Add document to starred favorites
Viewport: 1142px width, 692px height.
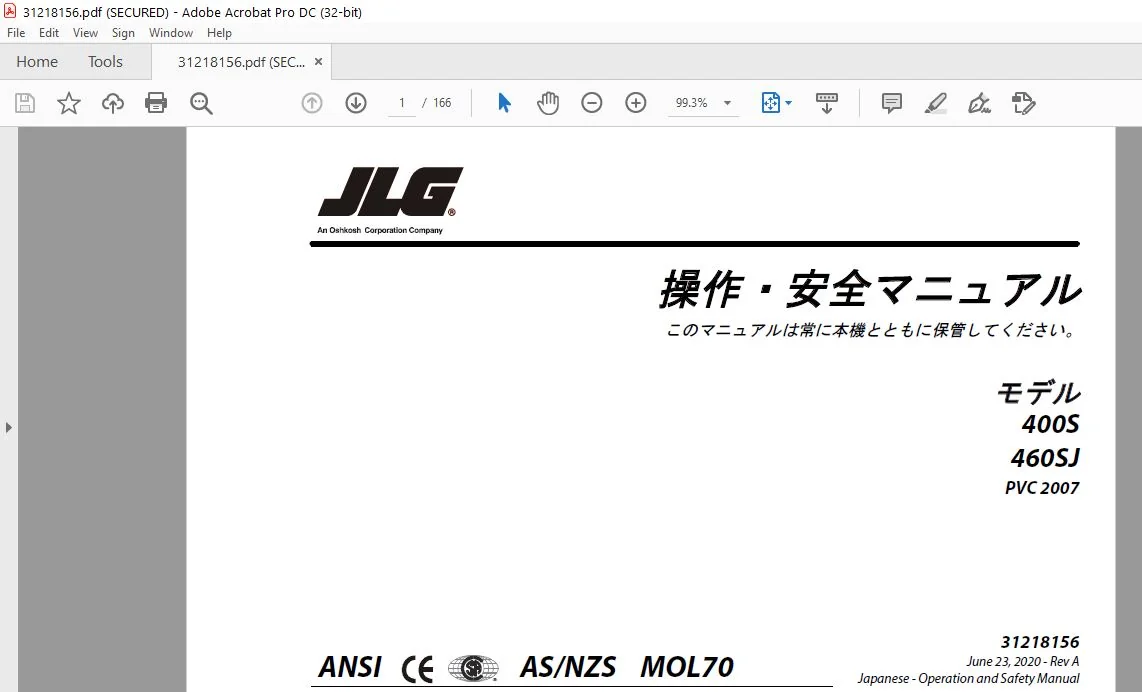tap(68, 103)
